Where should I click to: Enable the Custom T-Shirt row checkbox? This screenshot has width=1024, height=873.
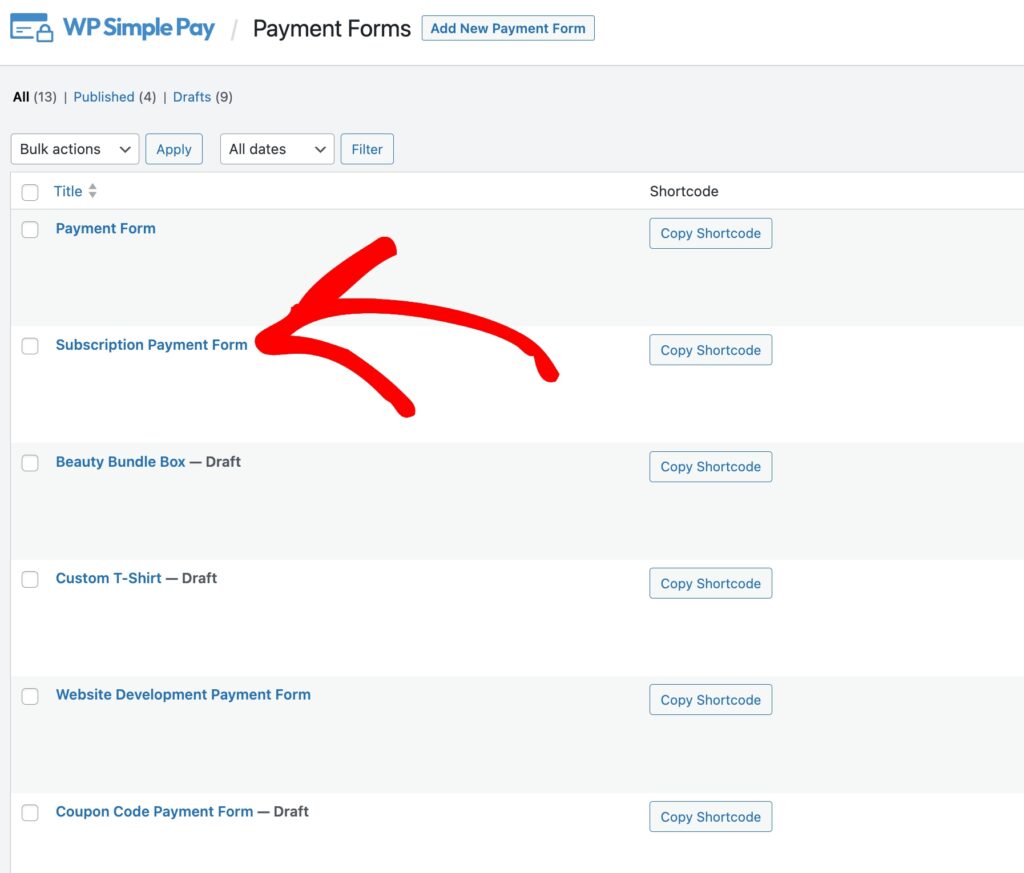[x=30, y=580]
